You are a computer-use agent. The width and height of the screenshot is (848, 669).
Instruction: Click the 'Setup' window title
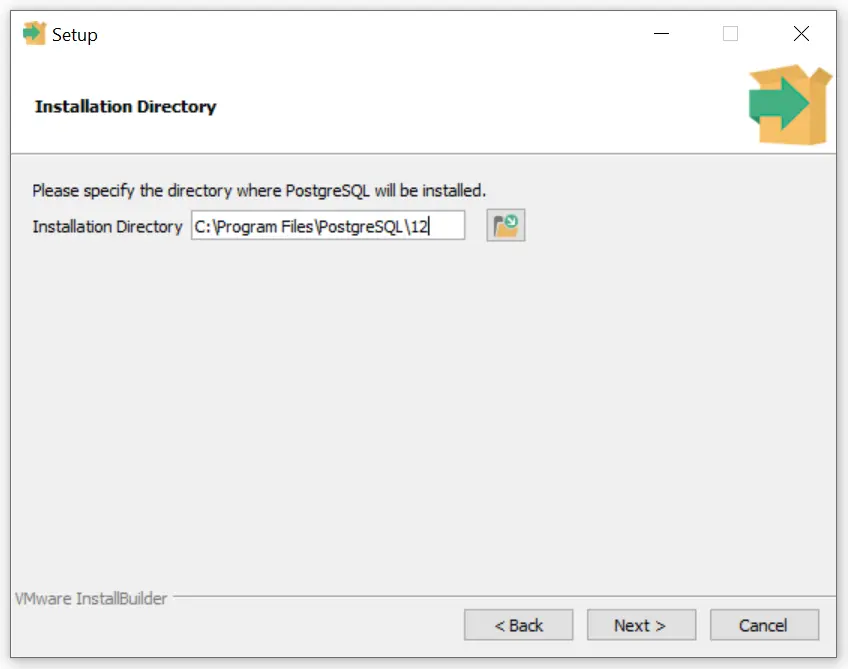[75, 35]
